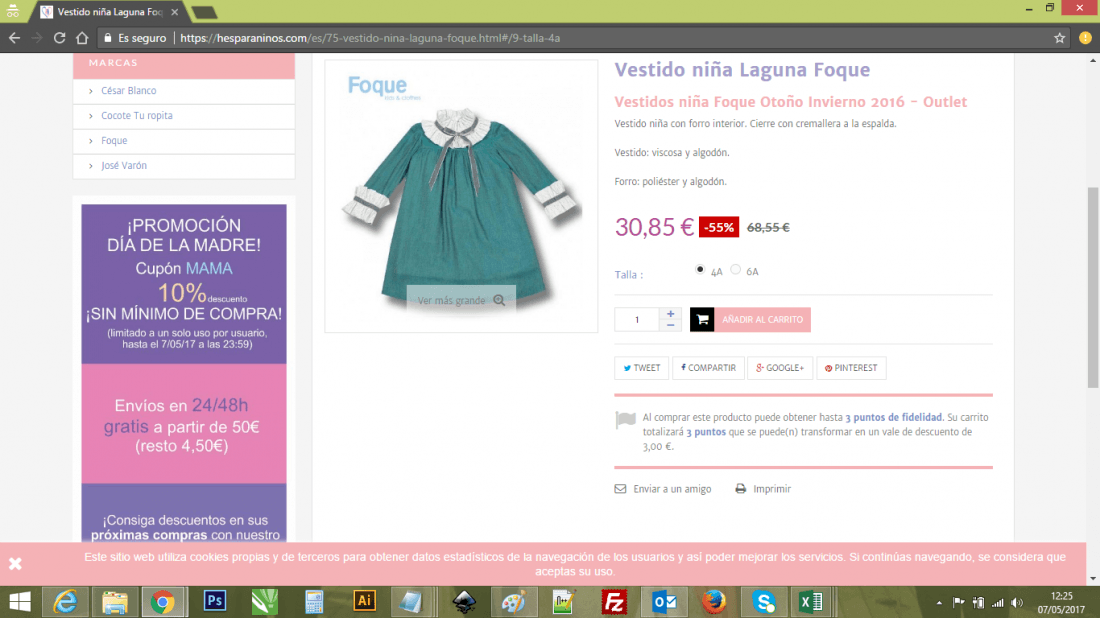Open Skype from taskbar
The height and width of the screenshot is (618, 1100).
[763, 602]
